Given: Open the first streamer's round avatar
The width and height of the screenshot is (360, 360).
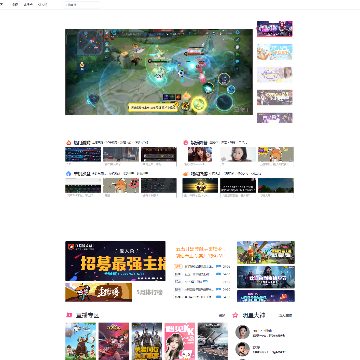Looking at the screenshot, I should (x=242, y=332).
